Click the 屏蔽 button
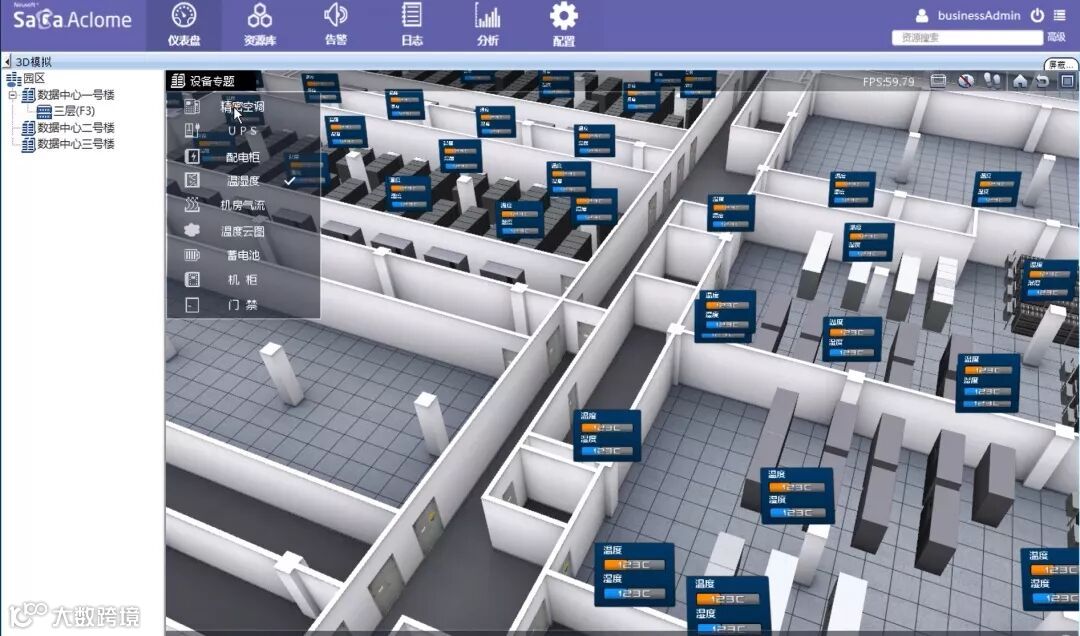The image size is (1080, 636). click(x=1061, y=64)
